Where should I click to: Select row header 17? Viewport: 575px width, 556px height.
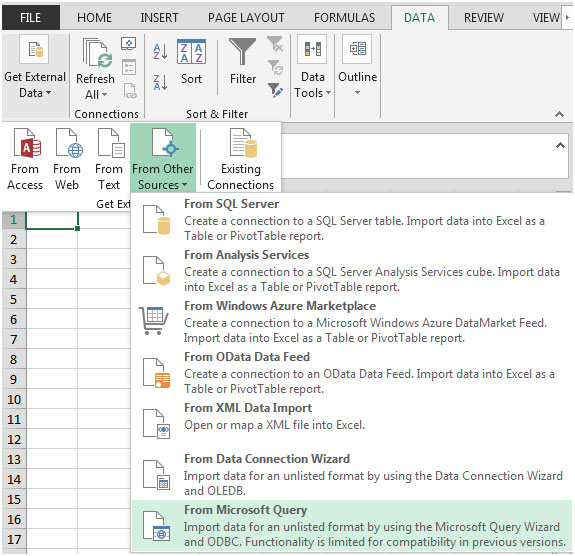pyautogui.click(x=14, y=539)
